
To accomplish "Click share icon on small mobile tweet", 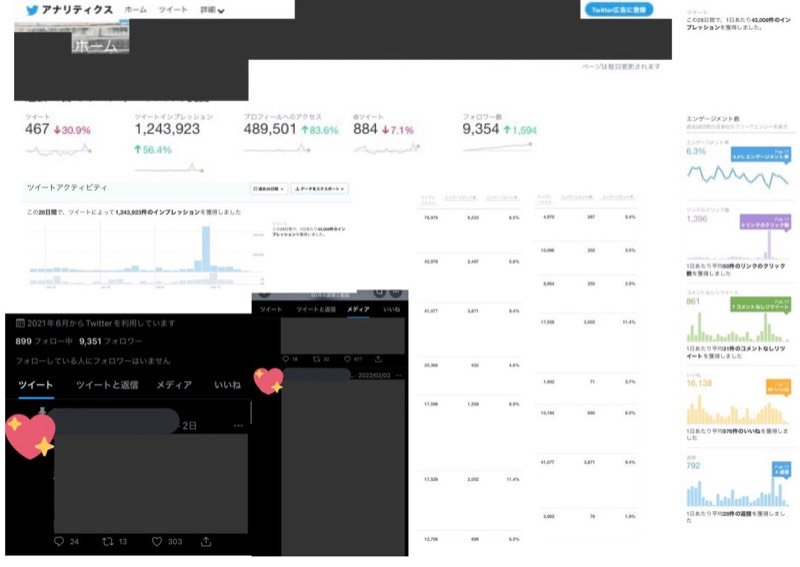I will point(378,359).
